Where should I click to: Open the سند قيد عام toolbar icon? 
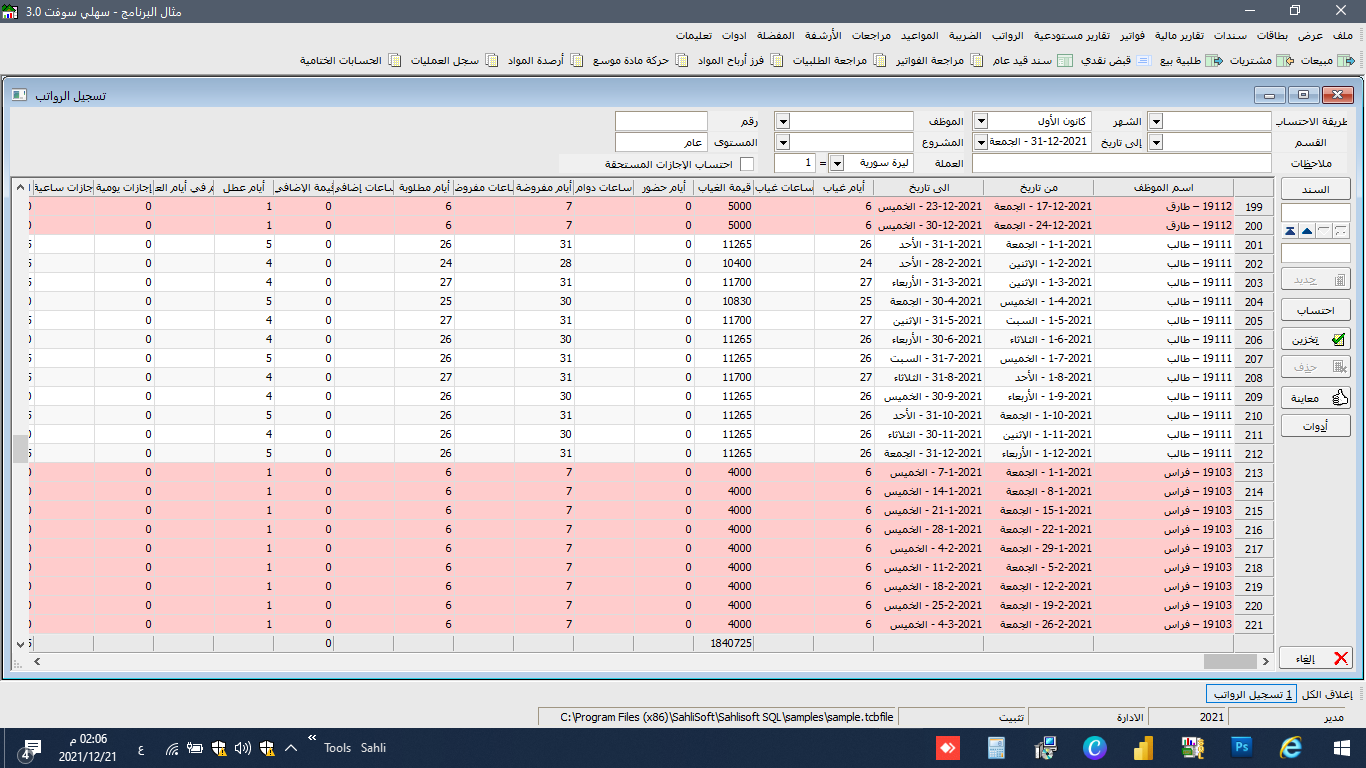click(x=1066, y=61)
